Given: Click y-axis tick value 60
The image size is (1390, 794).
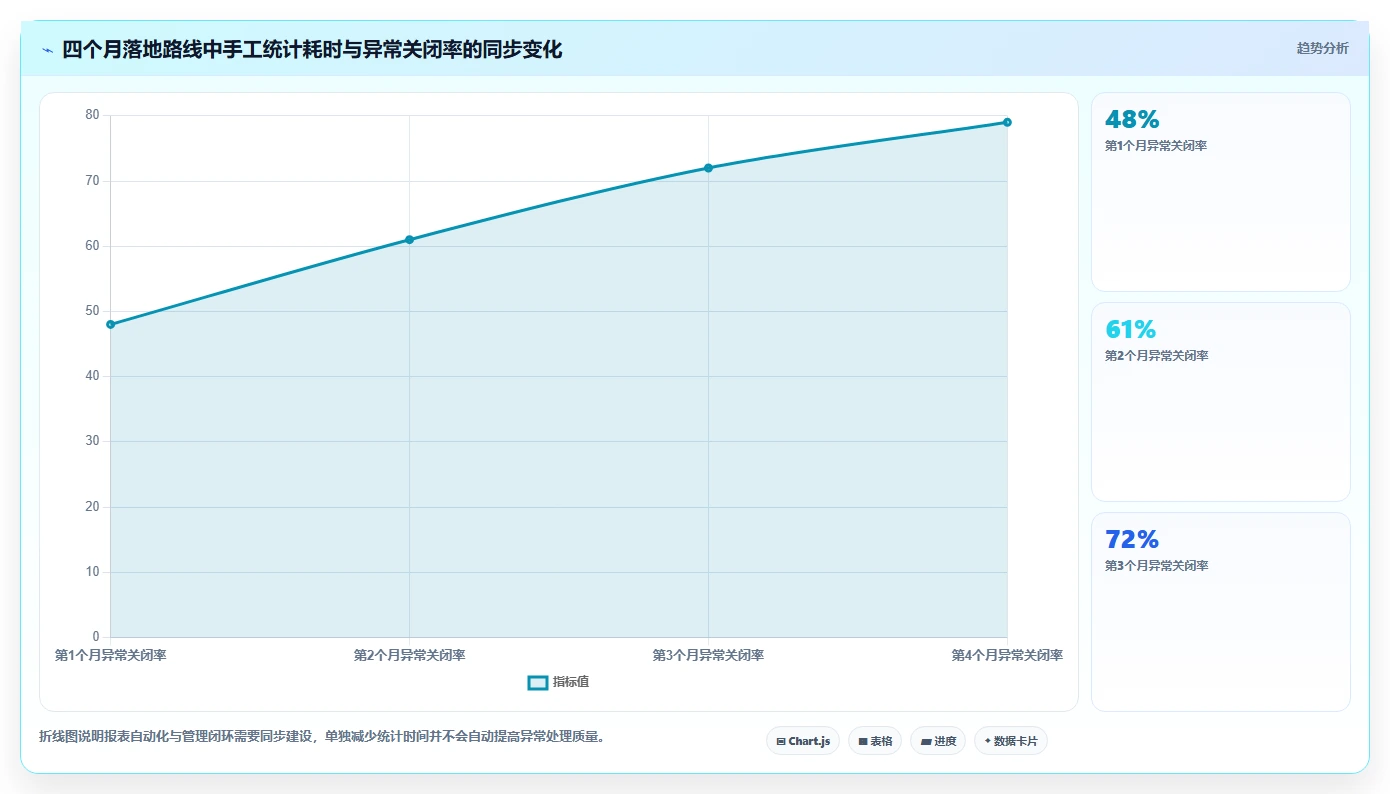Looking at the screenshot, I should pos(92,246).
